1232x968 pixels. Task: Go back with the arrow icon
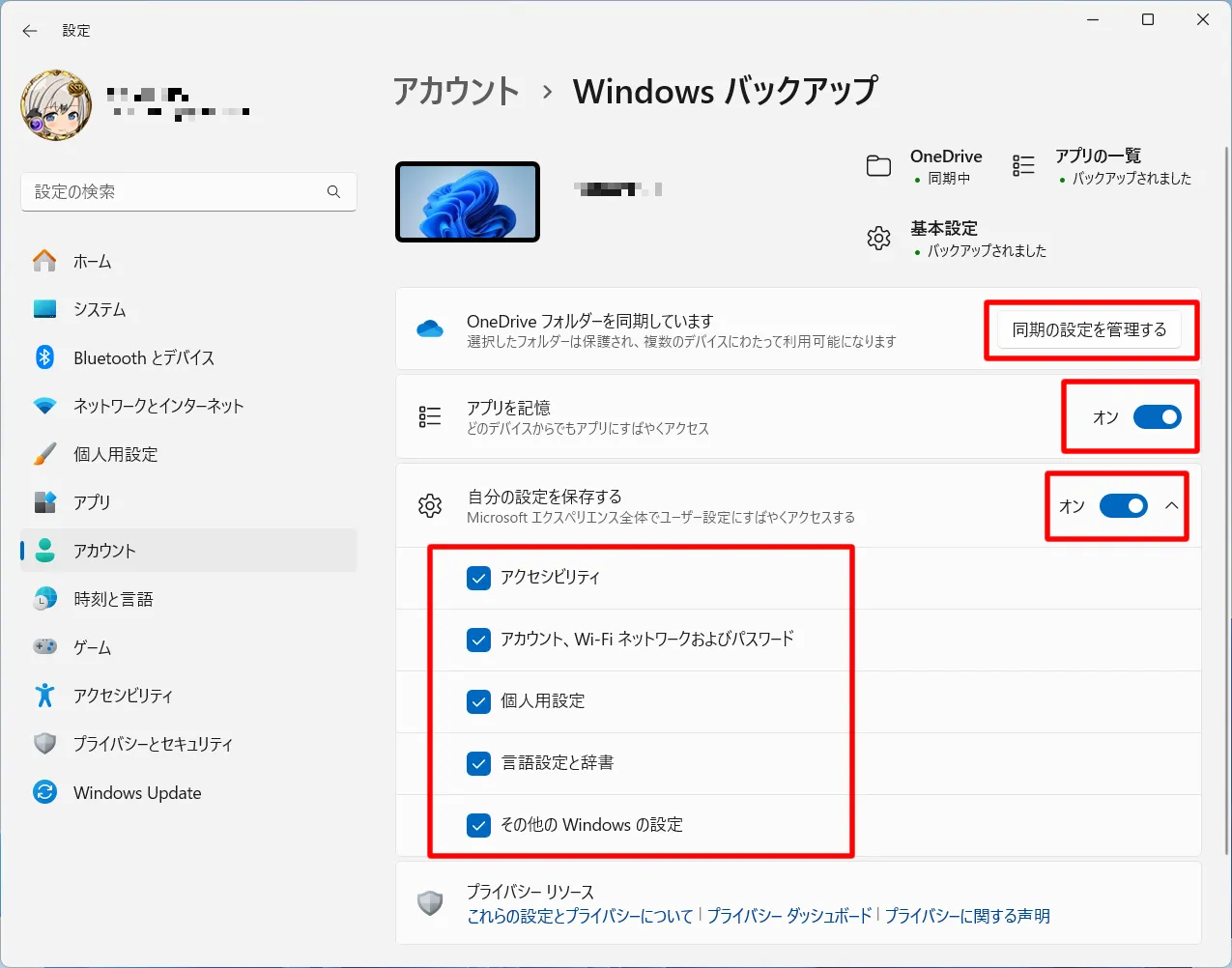[30, 31]
